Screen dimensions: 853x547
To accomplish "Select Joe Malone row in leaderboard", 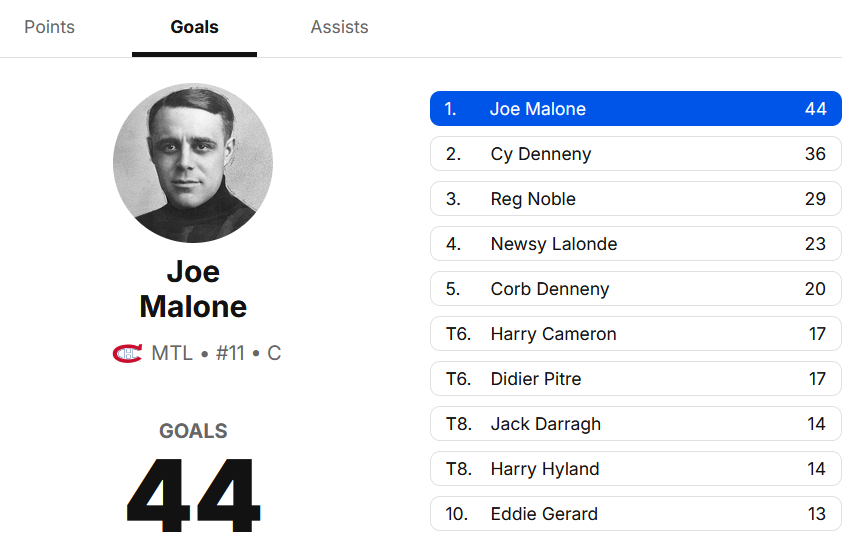I will click(x=635, y=109).
